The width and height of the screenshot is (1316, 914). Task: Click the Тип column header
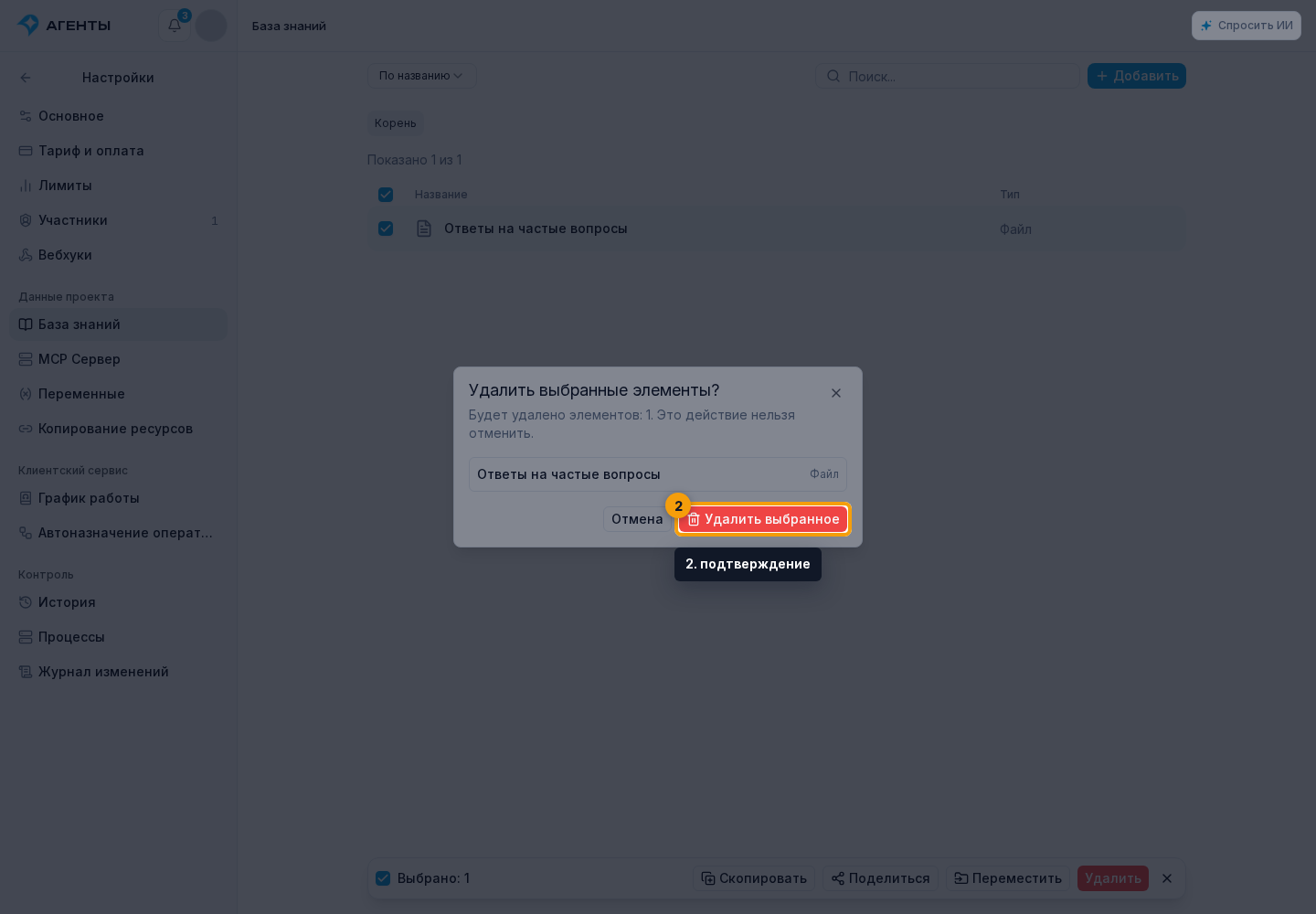click(1010, 195)
